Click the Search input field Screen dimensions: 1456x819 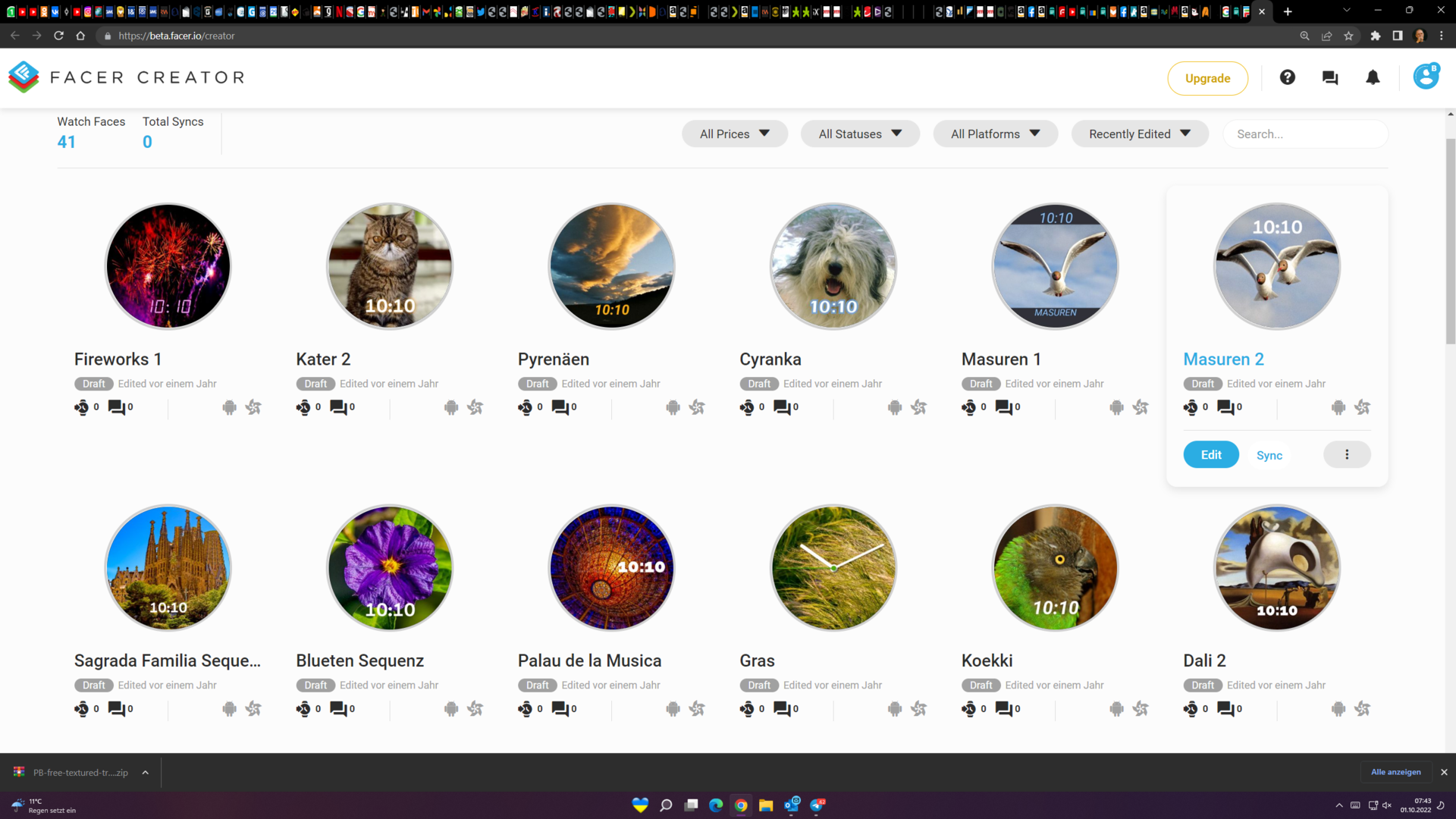[1304, 133]
